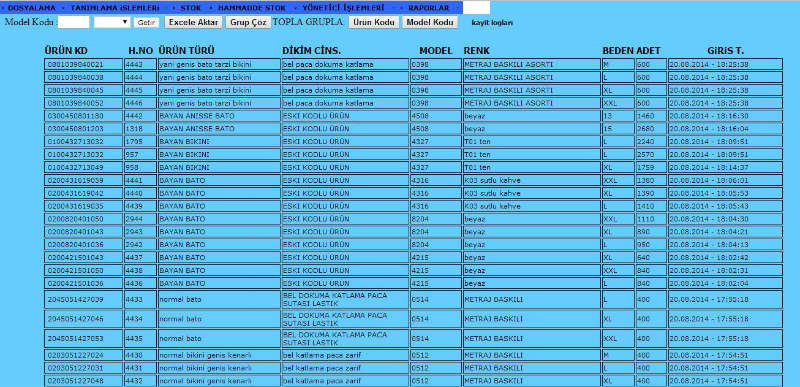Click the H.NO column header
This screenshot has width=800, height=387.
pyautogui.click(x=141, y=51)
